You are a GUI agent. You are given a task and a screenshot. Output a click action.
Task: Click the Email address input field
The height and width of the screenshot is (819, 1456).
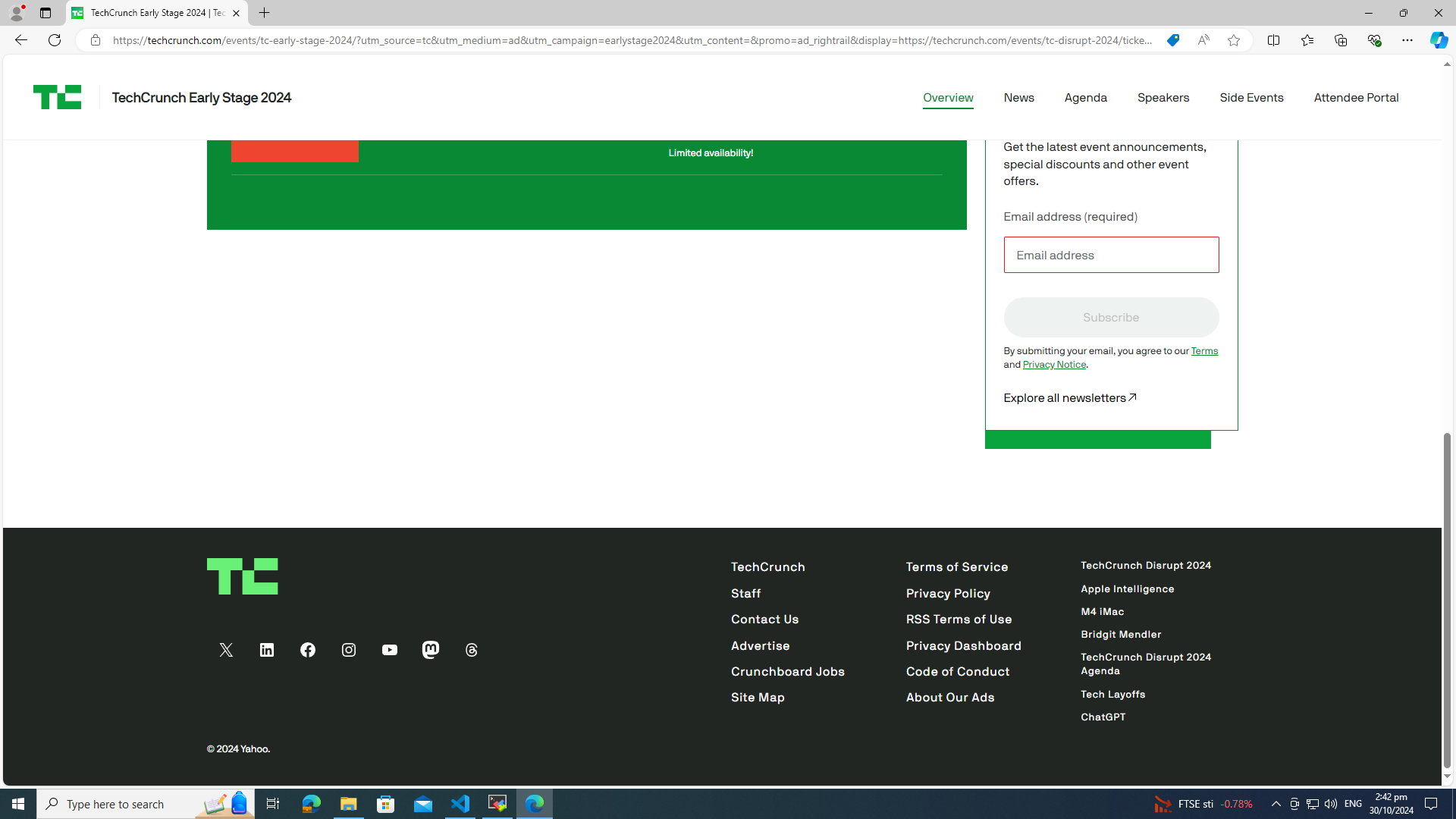[x=1111, y=255]
